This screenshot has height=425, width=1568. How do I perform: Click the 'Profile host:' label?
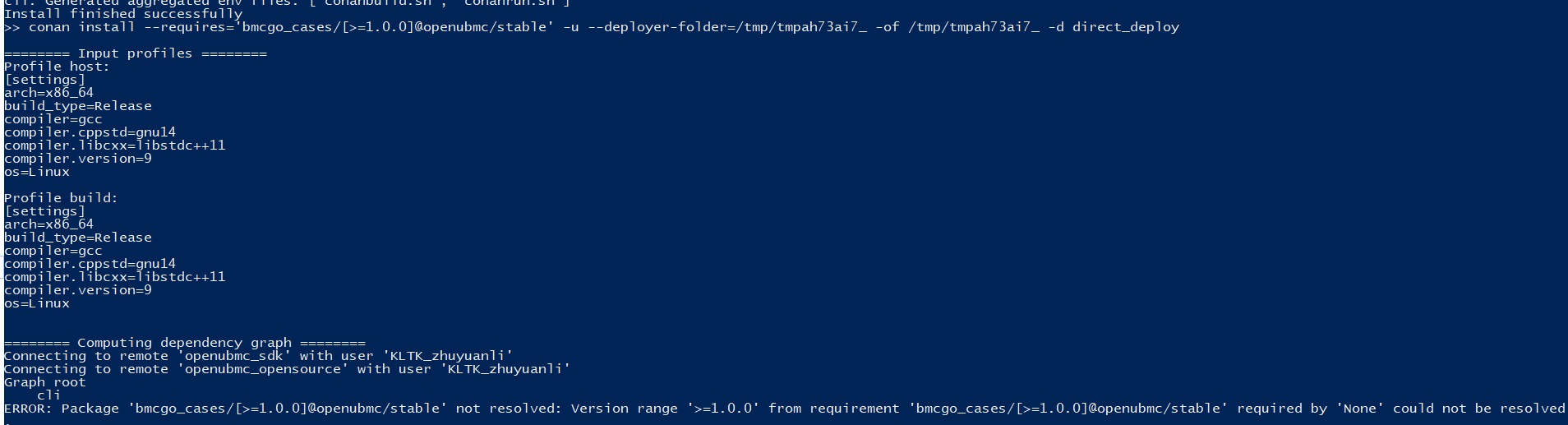point(57,67)
